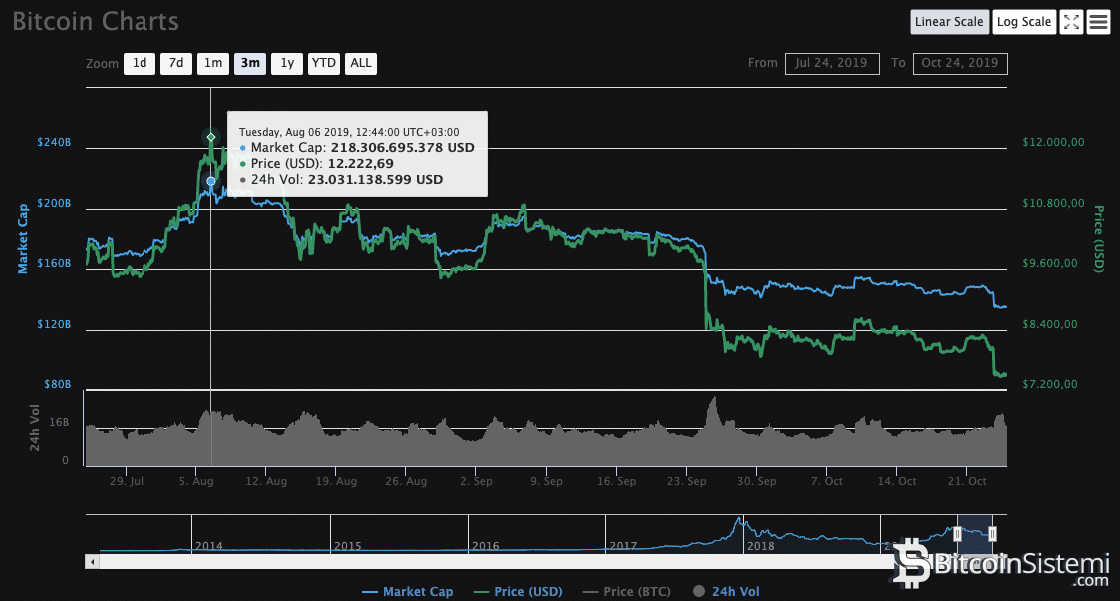Choose the 7d zoom range
The height and width of the screenshot is (601, 1120).
click(x=176, y=64)
